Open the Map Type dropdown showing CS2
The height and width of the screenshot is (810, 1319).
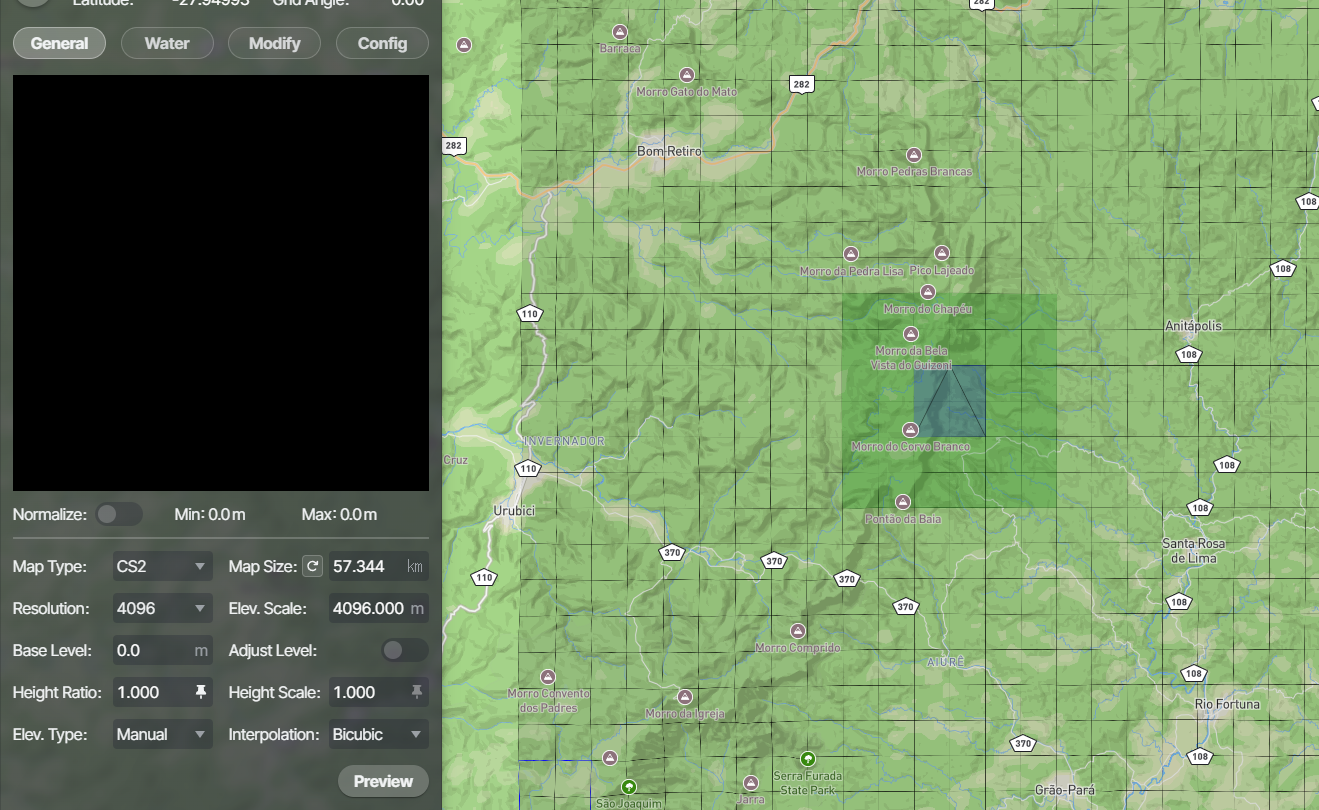coord(162,565)
